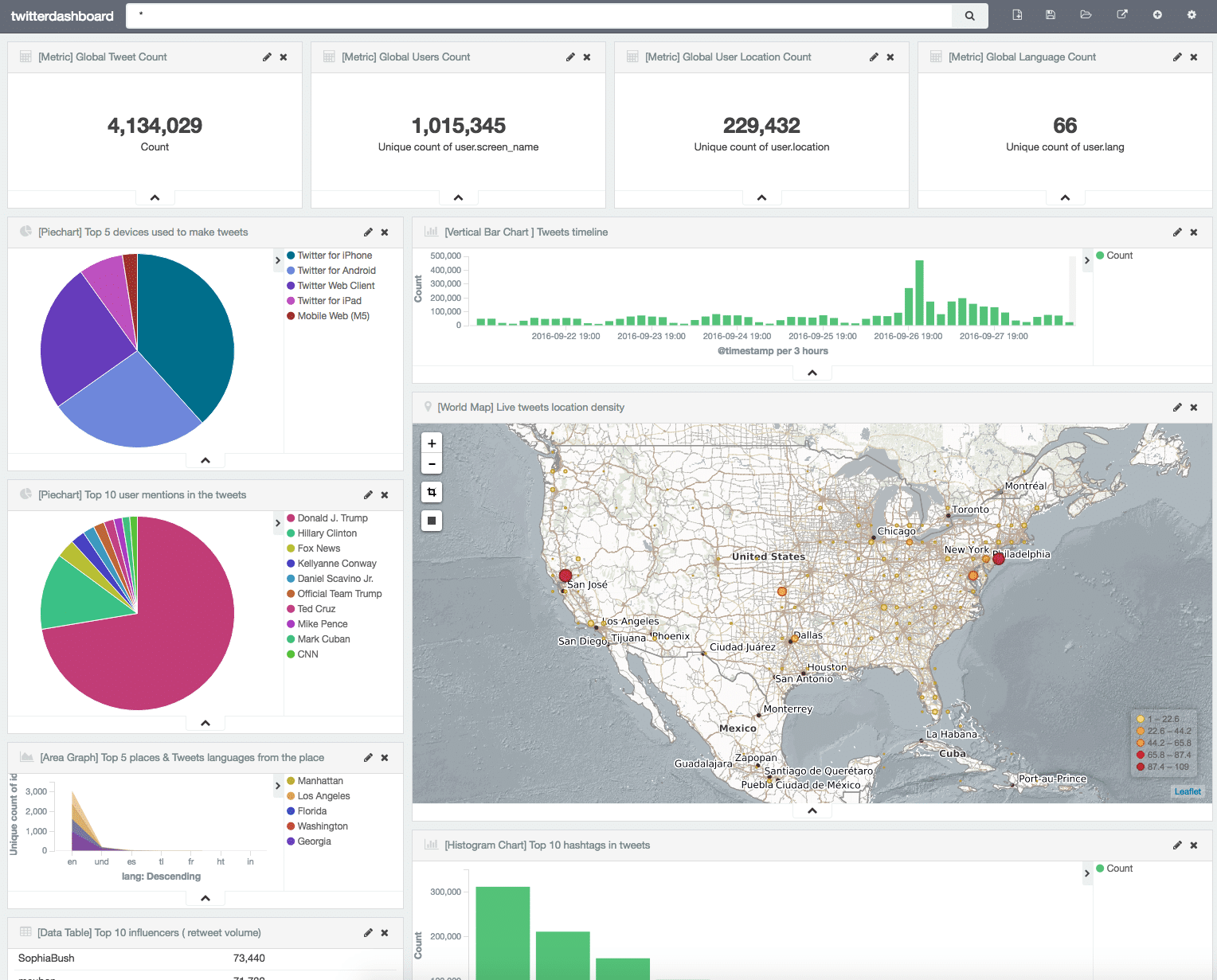Edit the Top 5 places area graph
Image resolution: width=1217 pixels, height=980 pixels.
pyautogui.click(x=368, y=758)
